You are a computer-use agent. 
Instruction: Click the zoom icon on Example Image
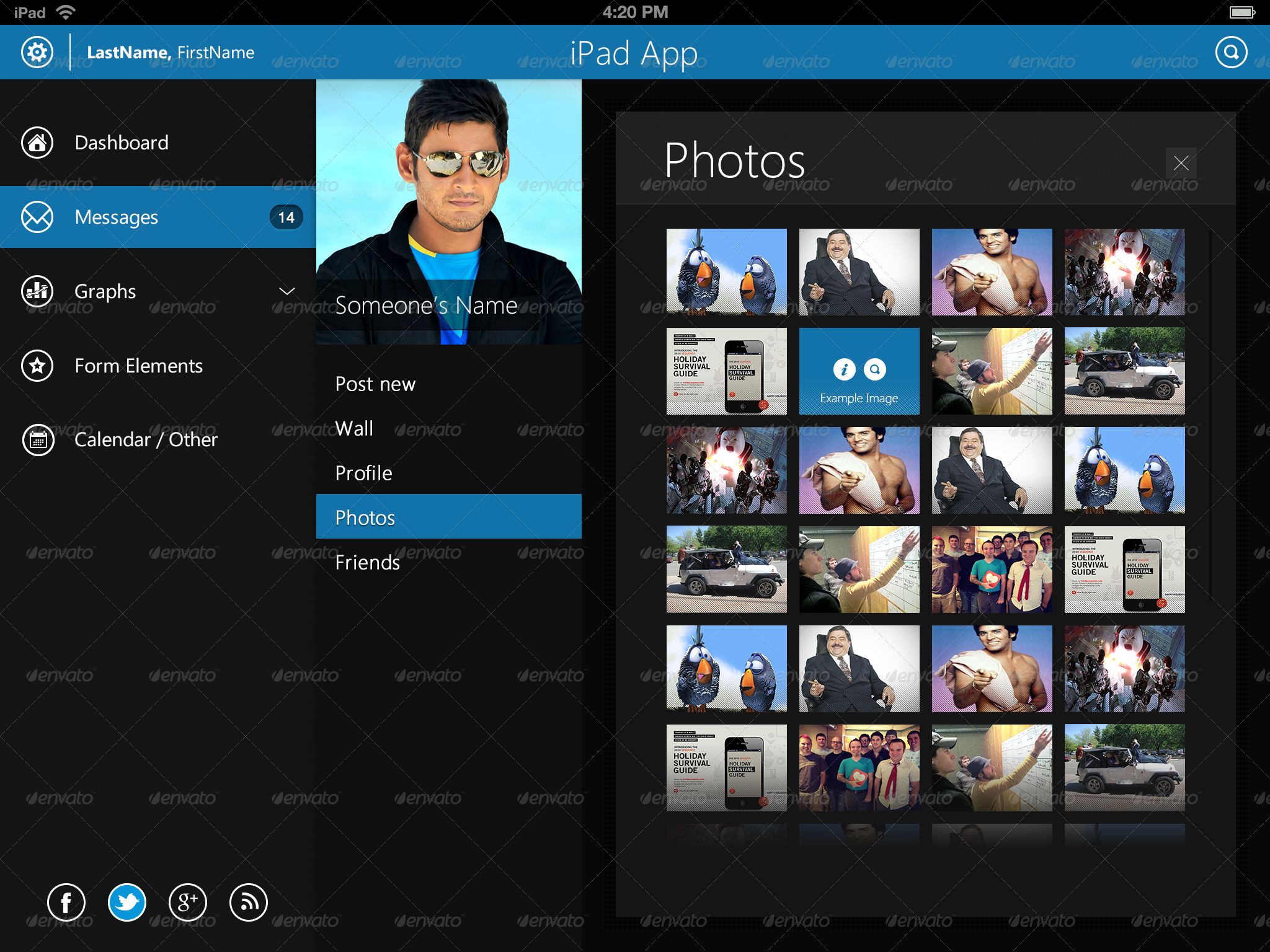[875, 369]
